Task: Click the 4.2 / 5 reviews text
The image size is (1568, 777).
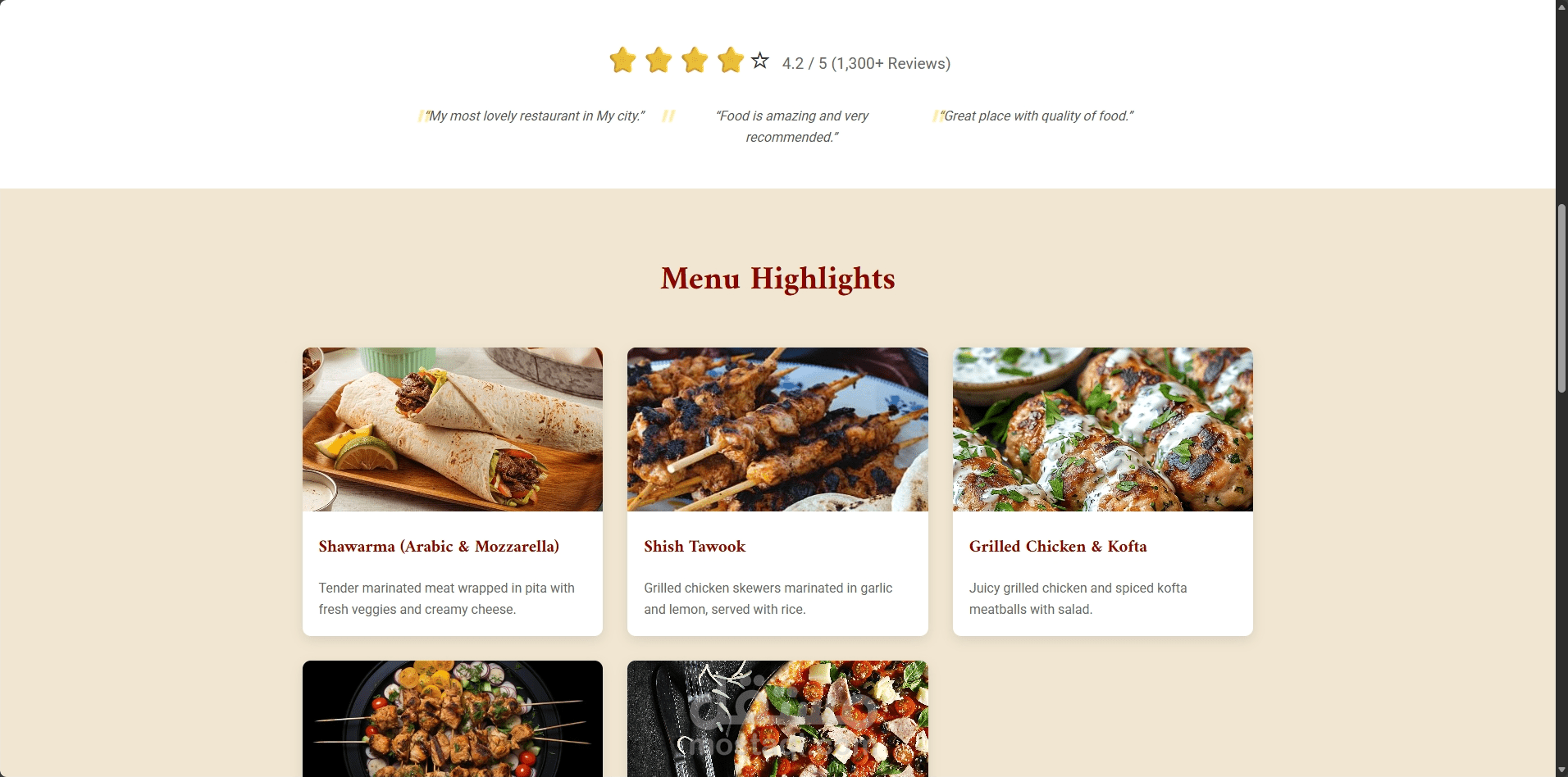Action: tap(866, 63)
